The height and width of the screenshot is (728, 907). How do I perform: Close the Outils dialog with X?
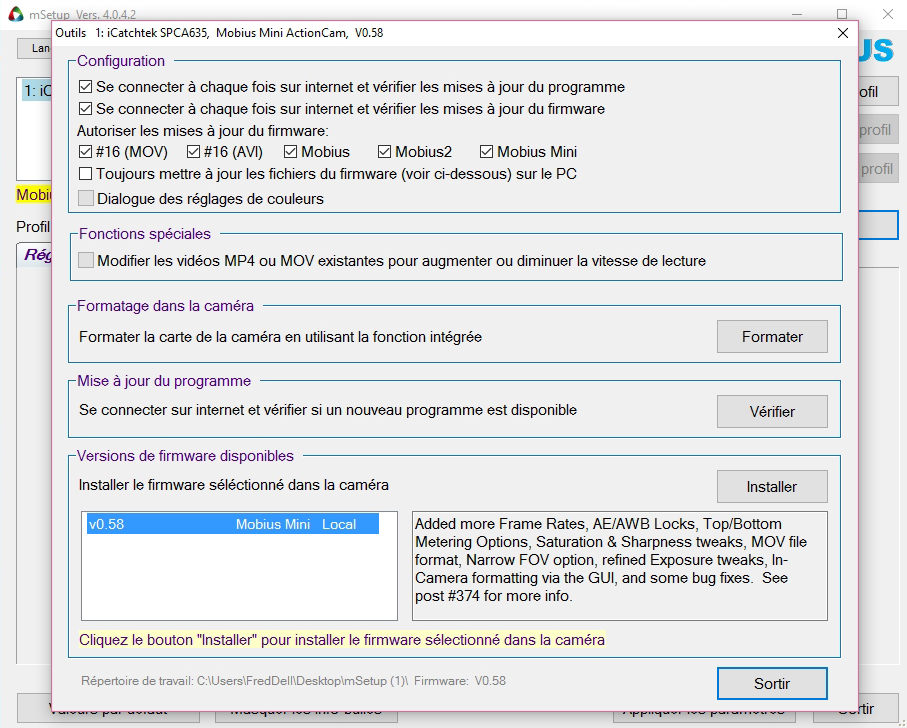[843, 33]
